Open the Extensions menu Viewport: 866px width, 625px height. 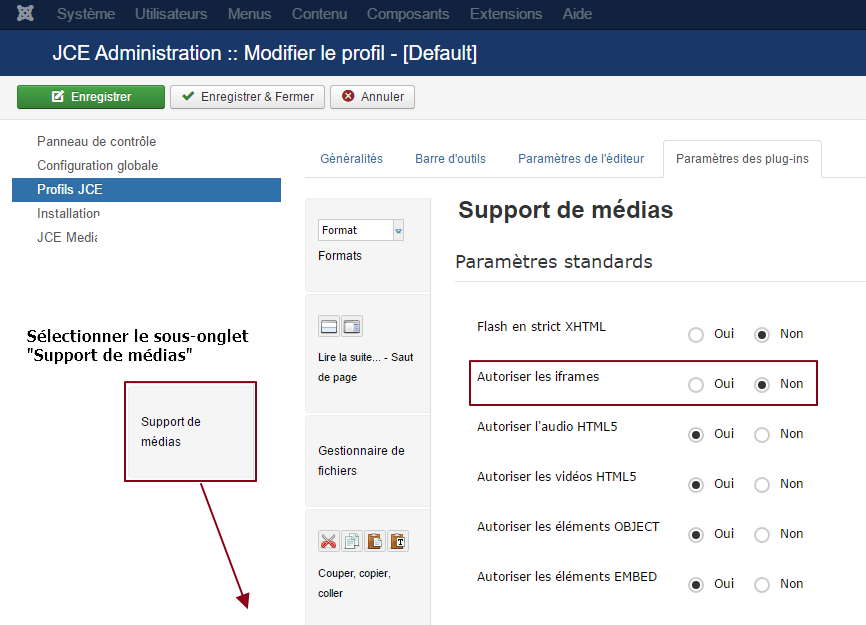pyautogui.click(x=506, y=14)
